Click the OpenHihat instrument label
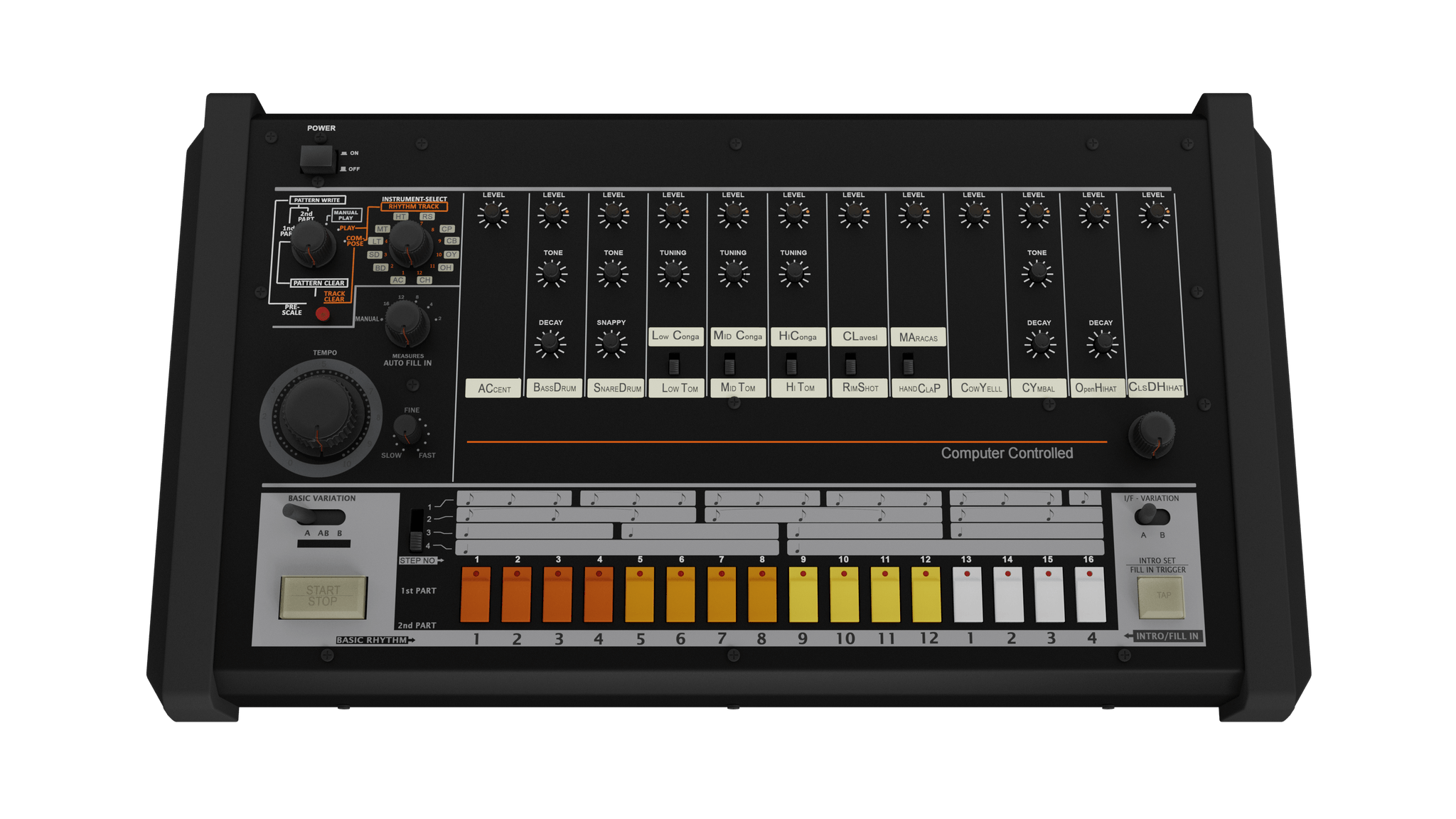This screenshot has width=1456, height=819. (x=1098, y=387)
